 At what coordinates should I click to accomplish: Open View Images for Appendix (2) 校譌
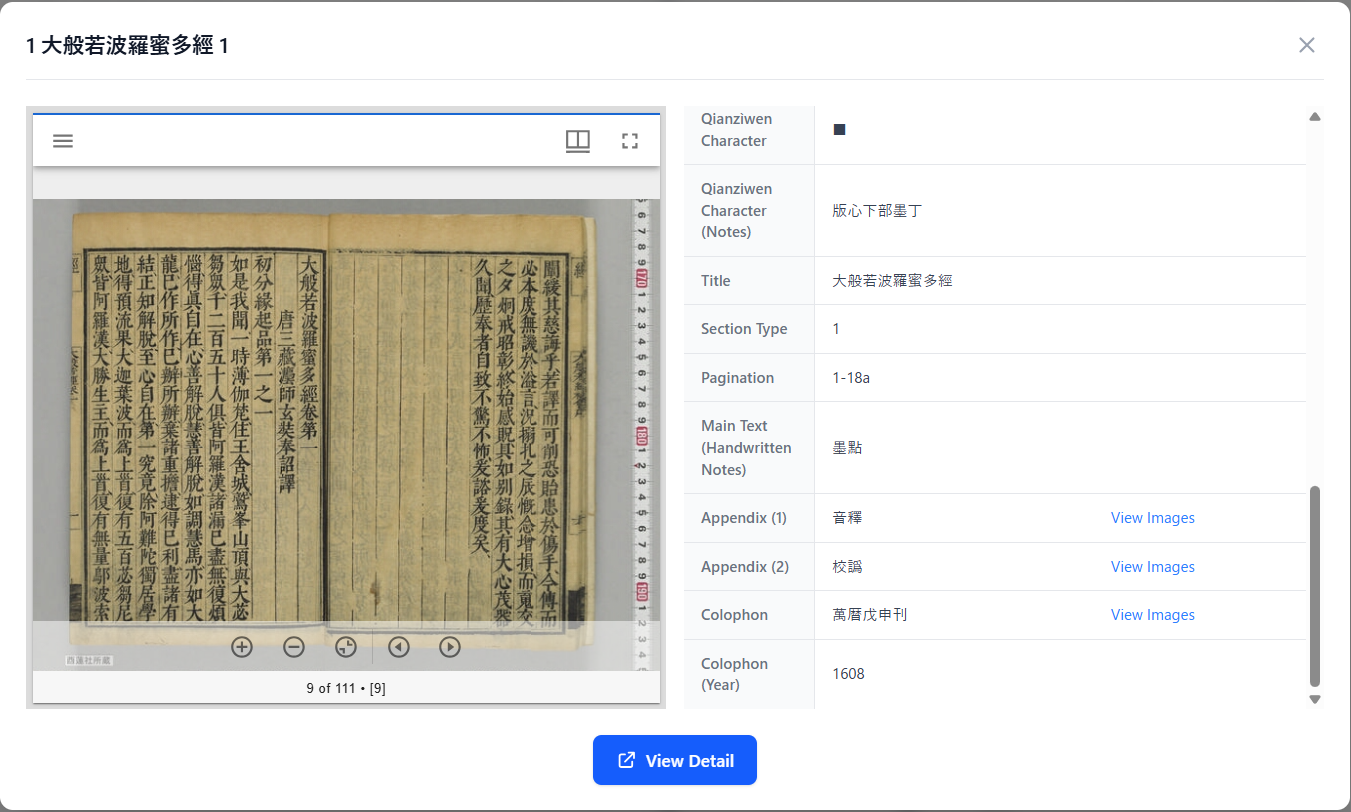[x=1152, y=567]
